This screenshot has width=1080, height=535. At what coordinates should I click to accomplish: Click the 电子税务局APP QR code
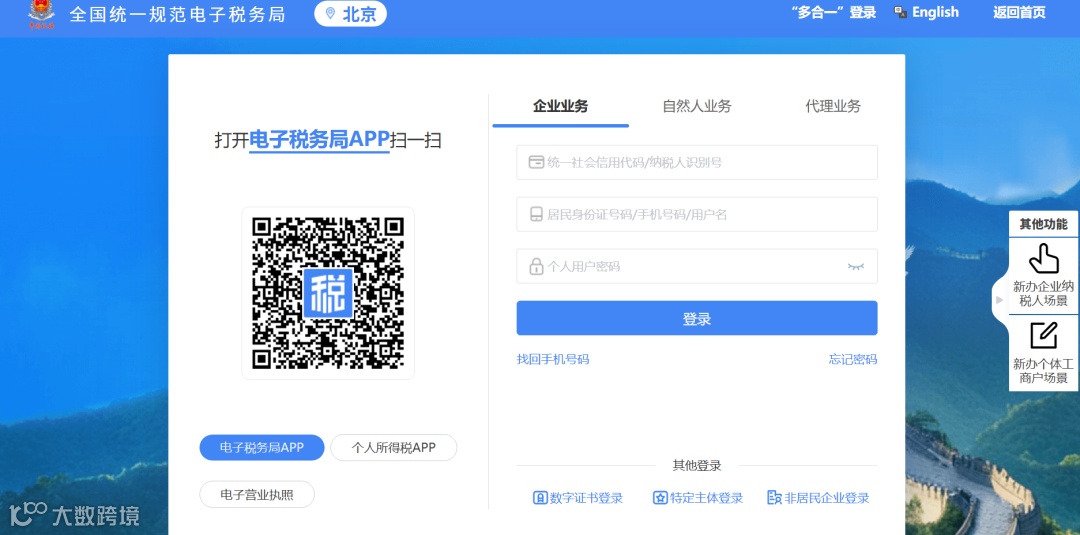click(x=328, y=293)
